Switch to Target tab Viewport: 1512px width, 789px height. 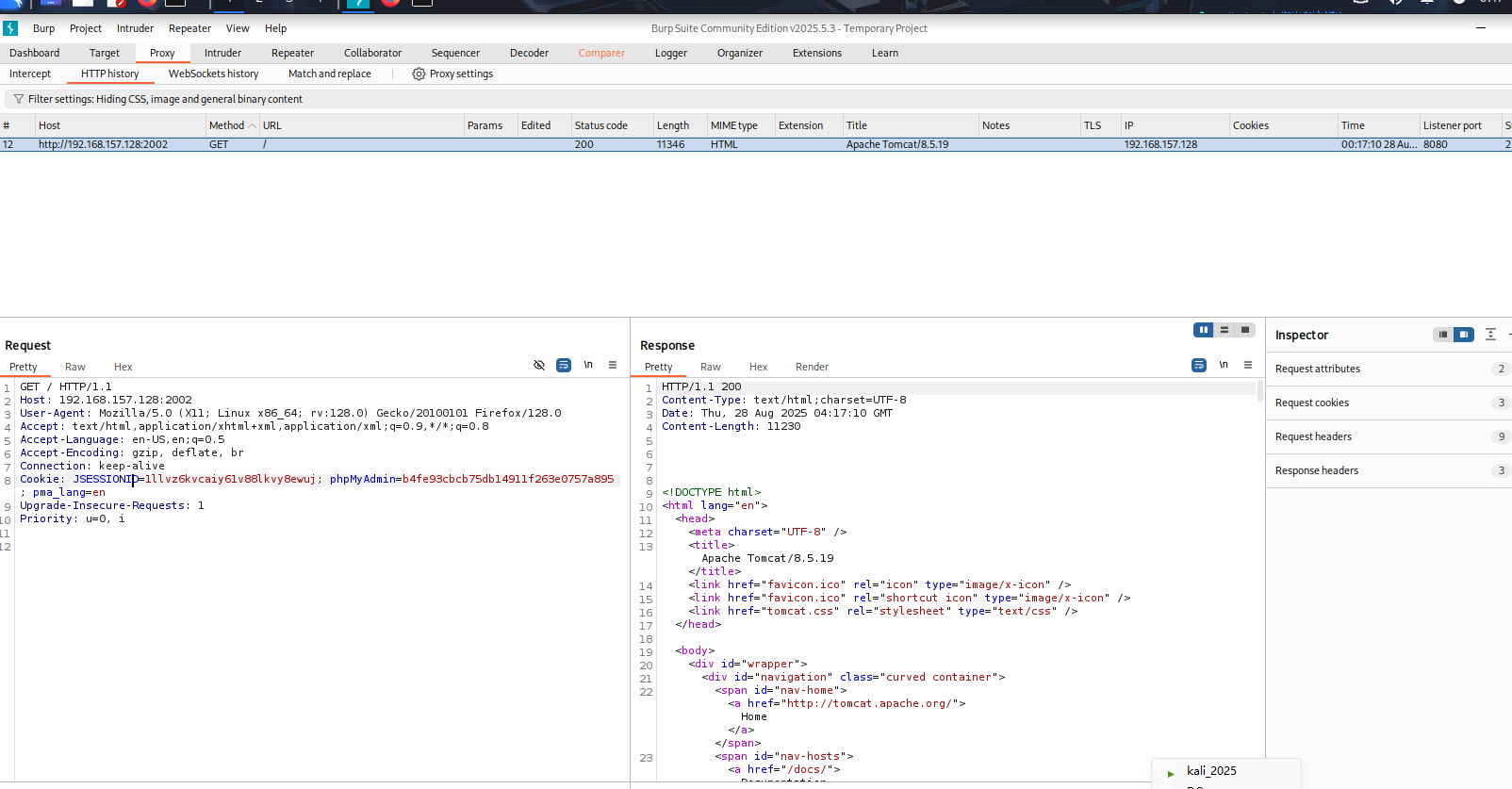pos(105,53)
